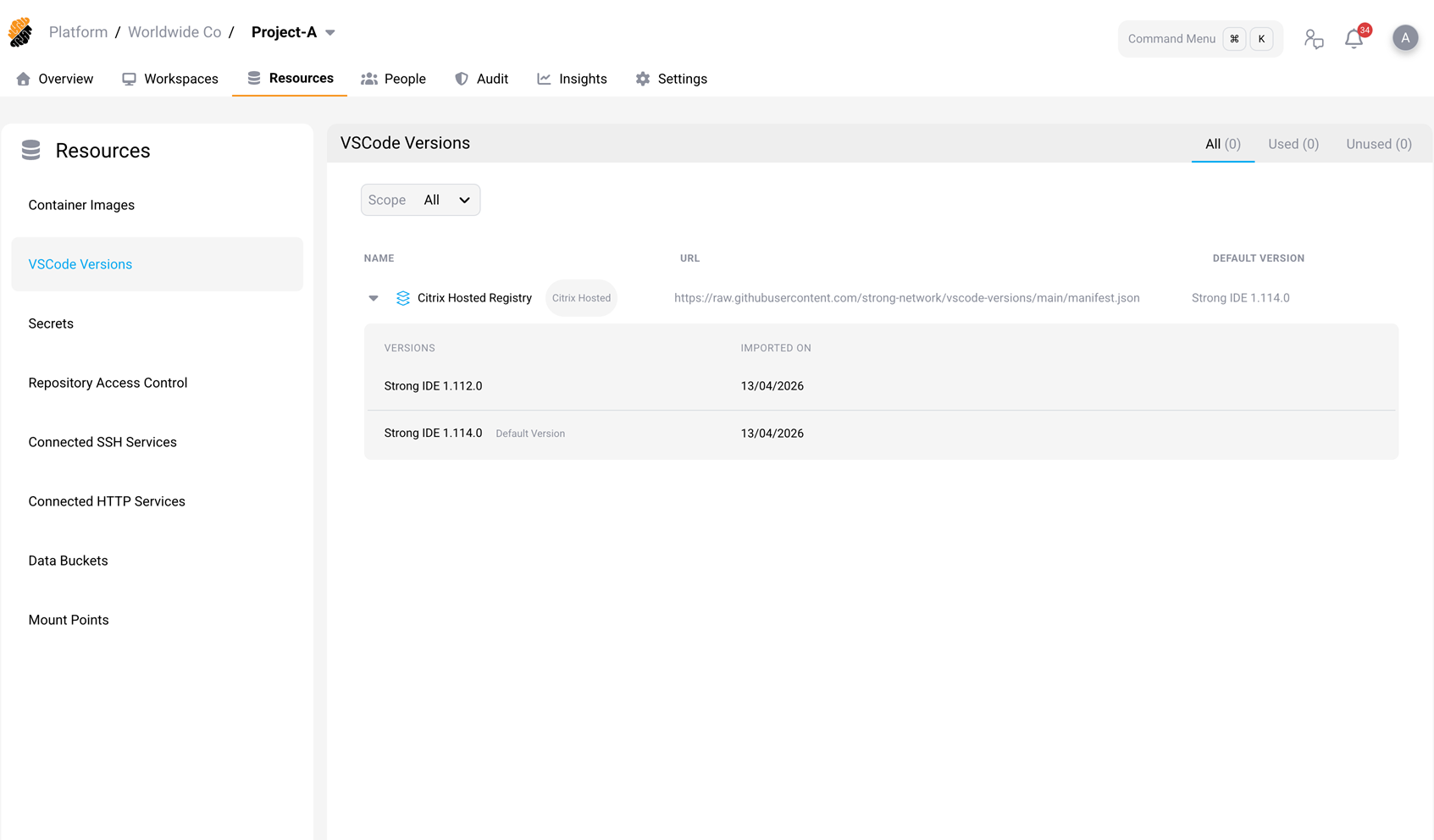Click the Resources sidebar header icon
The image size is (1434, 840).
[31, 150]
